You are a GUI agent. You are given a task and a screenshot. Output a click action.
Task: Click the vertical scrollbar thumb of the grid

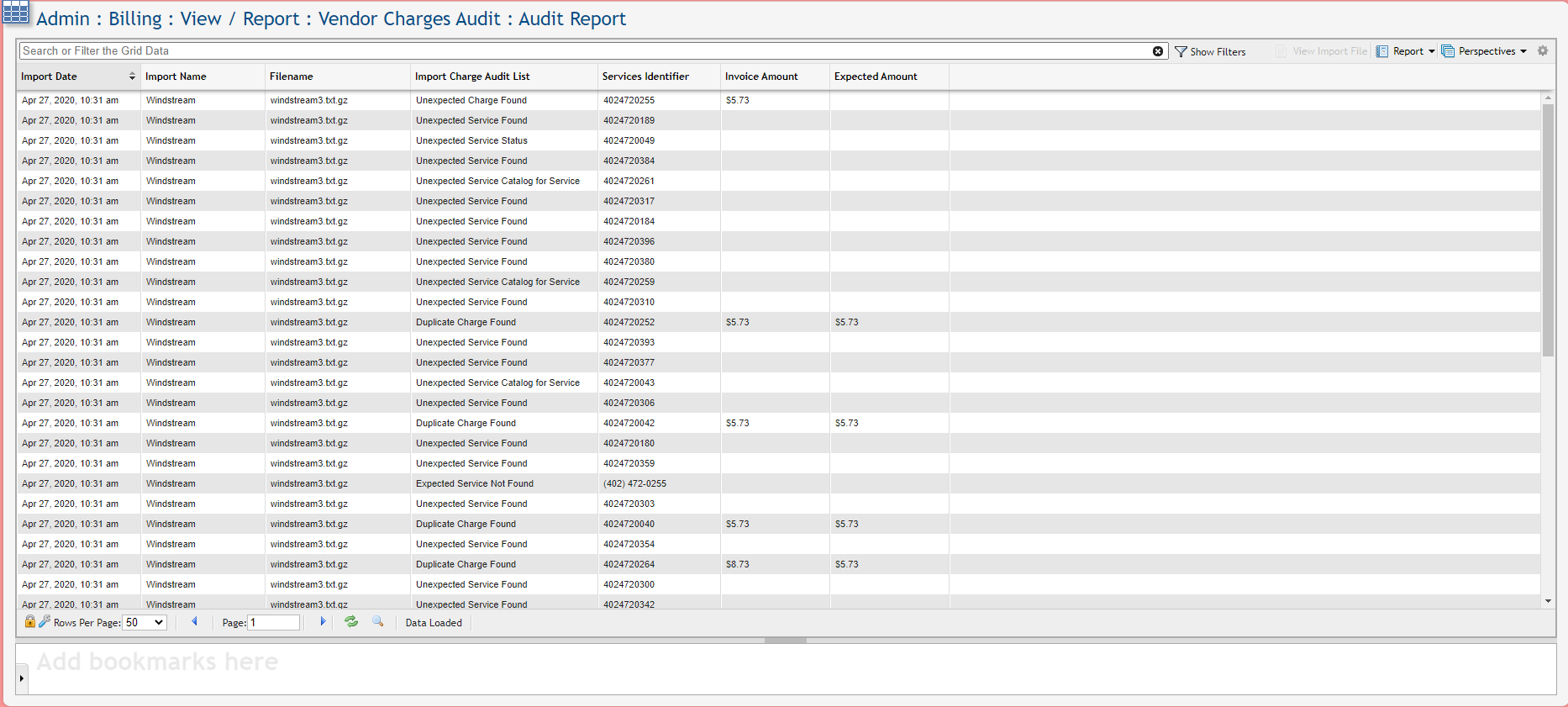(x=1548, y=229)
